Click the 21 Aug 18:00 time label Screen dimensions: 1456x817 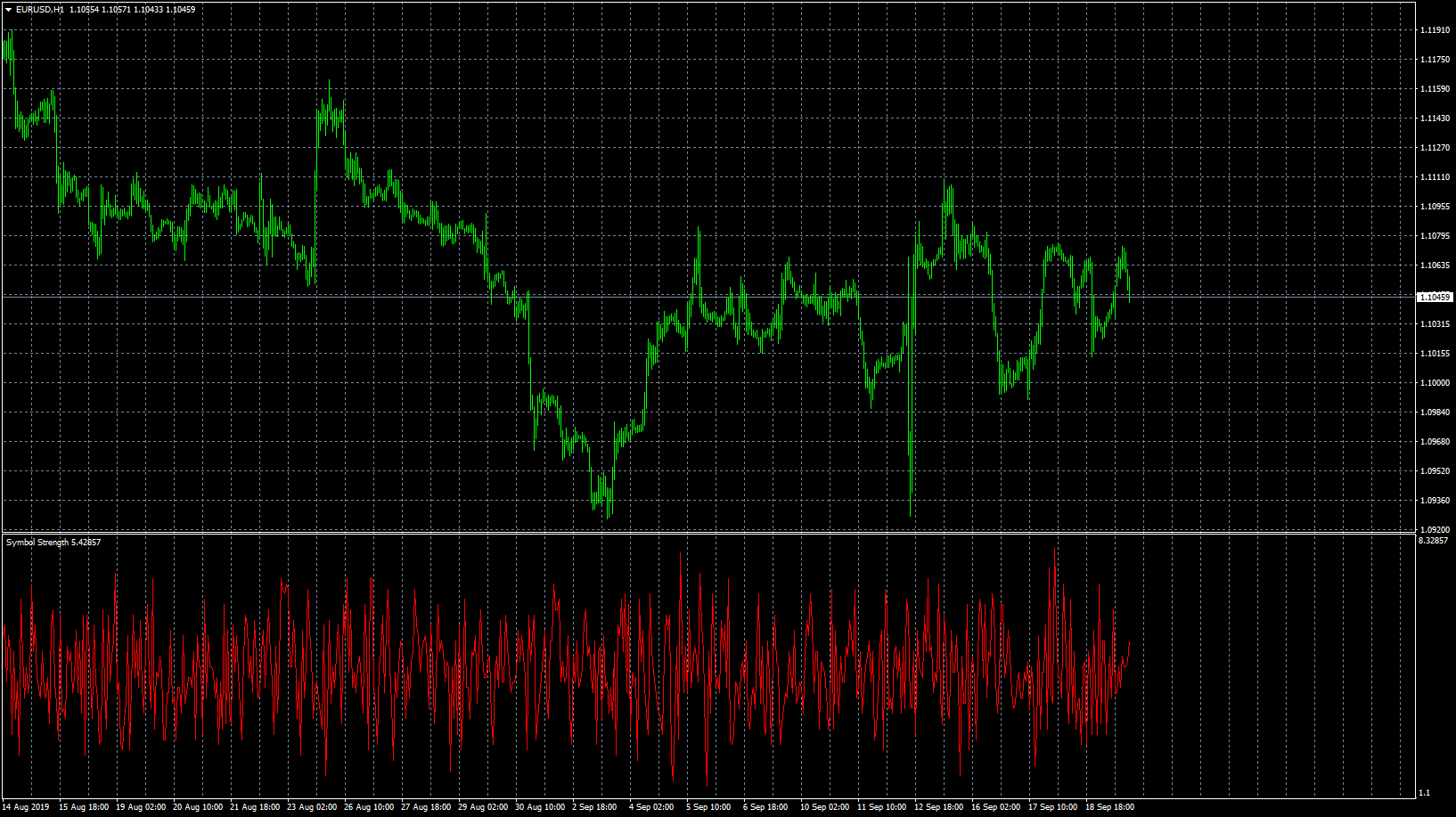tap(255, 807)
